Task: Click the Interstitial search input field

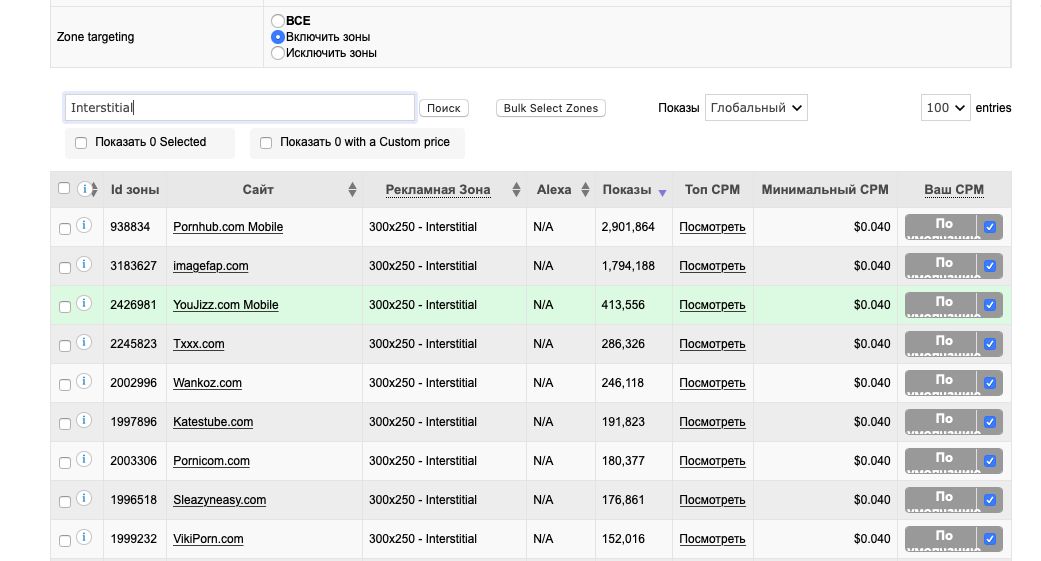Action: 240,108
